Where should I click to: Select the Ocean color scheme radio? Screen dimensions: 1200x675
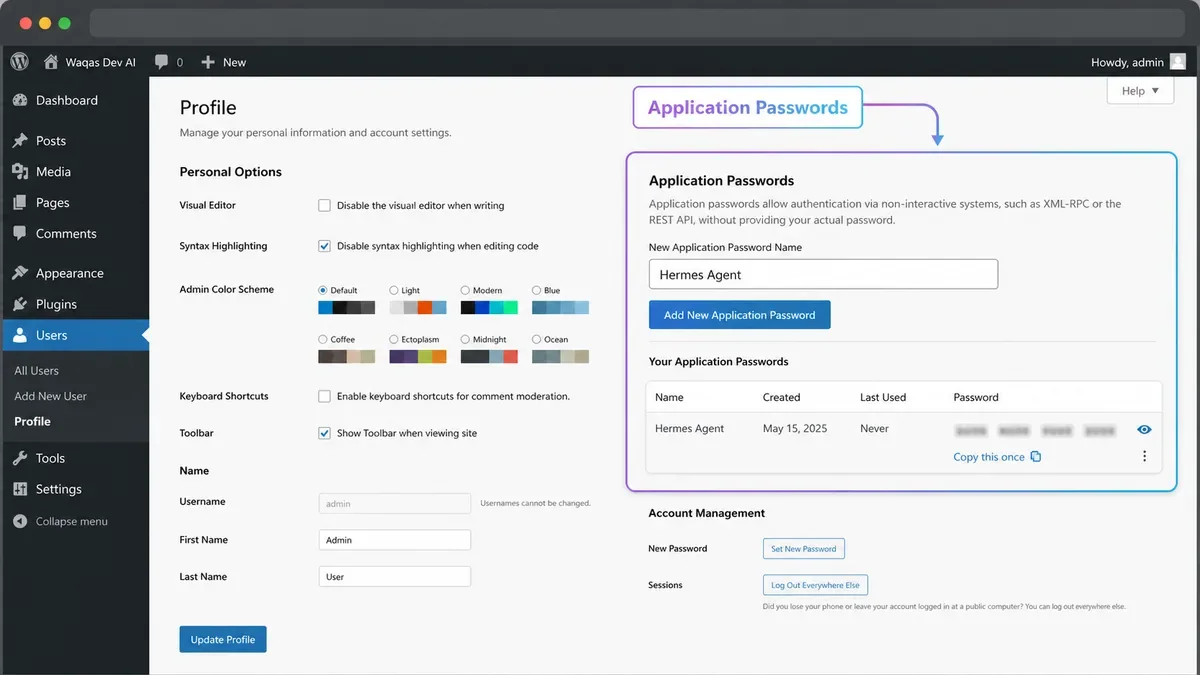click(x=537, y=339)
